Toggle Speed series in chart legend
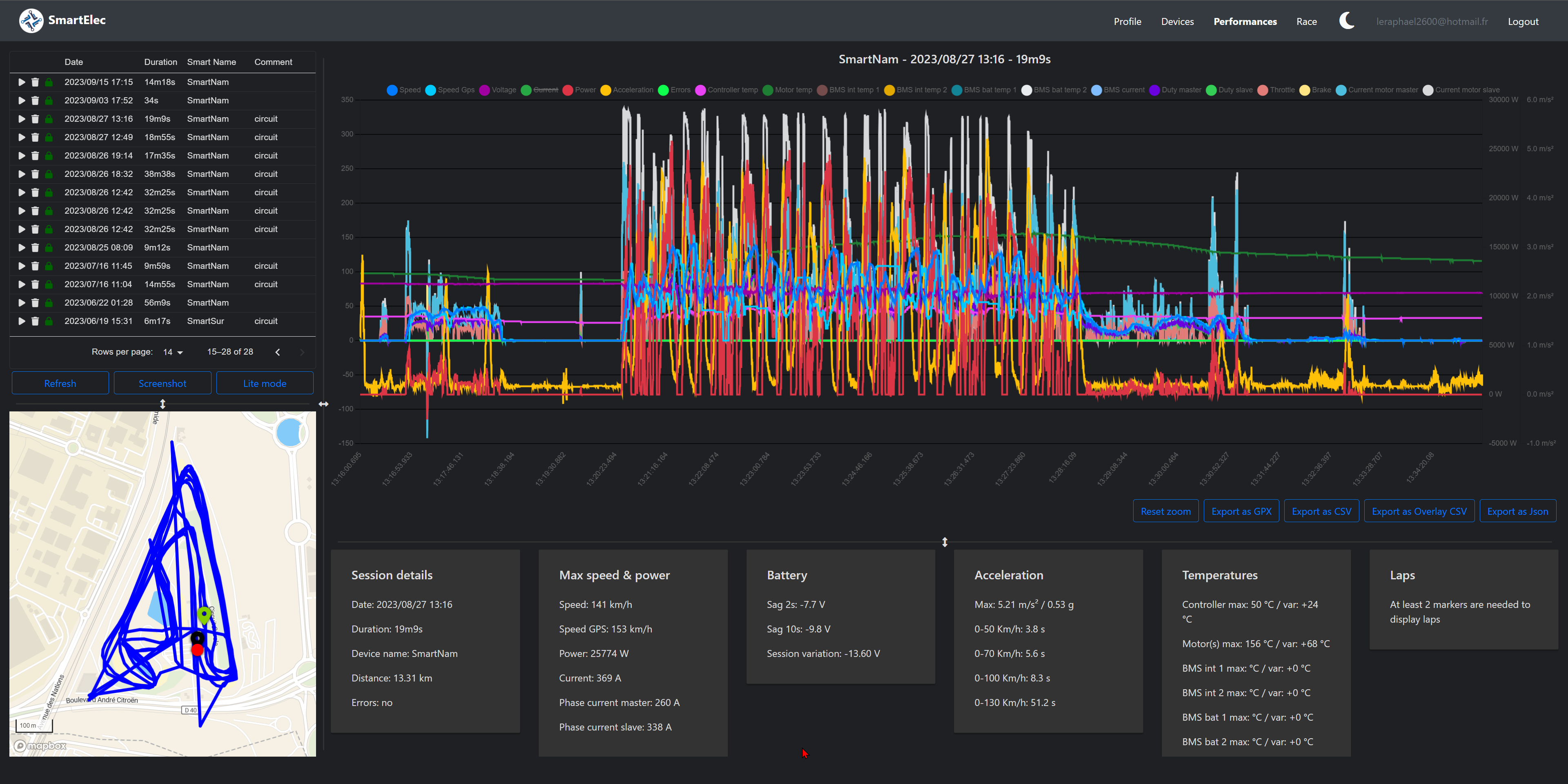The width and height of the screenshot is (1568, 784). [x=404, y=90]
